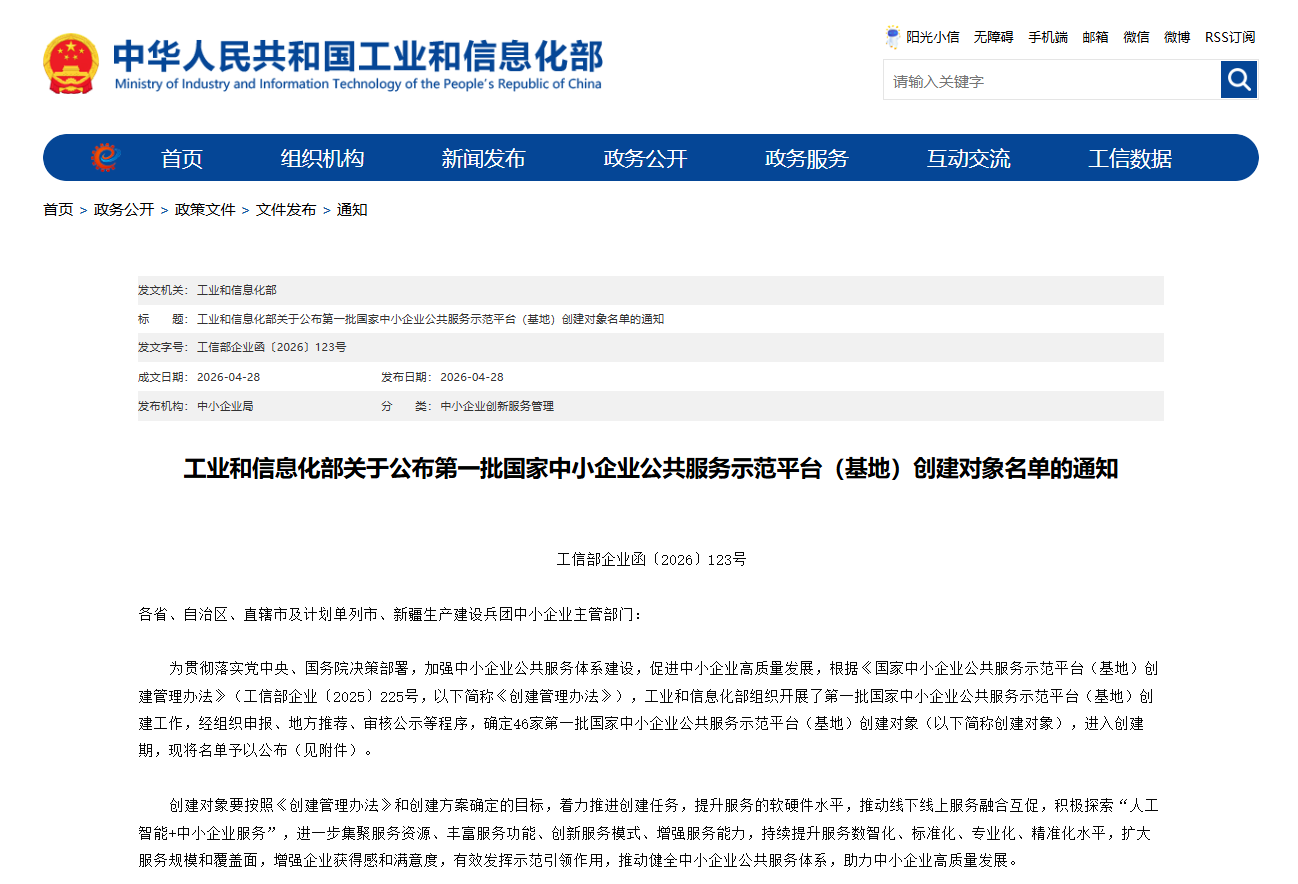
Task: Click the red gear icon in navigation bar
Action: [104, 157]
